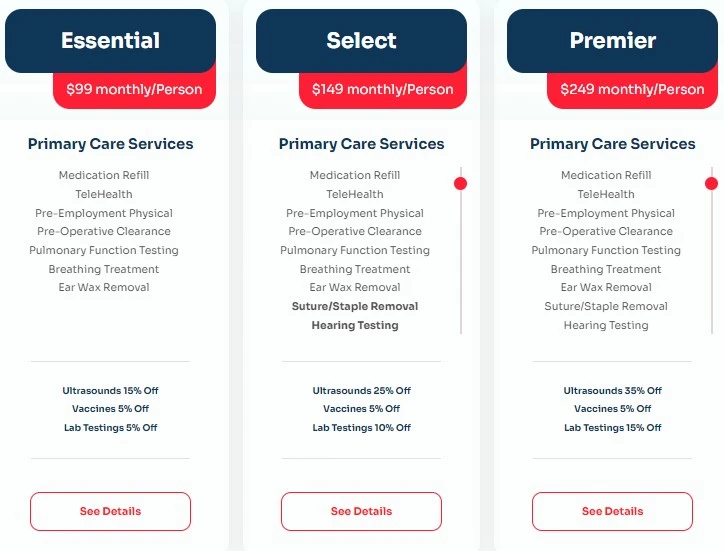The height and width of the screenshot is (551, 724).
Task: Click Primary Care Services heading under Essential
Action: 110,144
